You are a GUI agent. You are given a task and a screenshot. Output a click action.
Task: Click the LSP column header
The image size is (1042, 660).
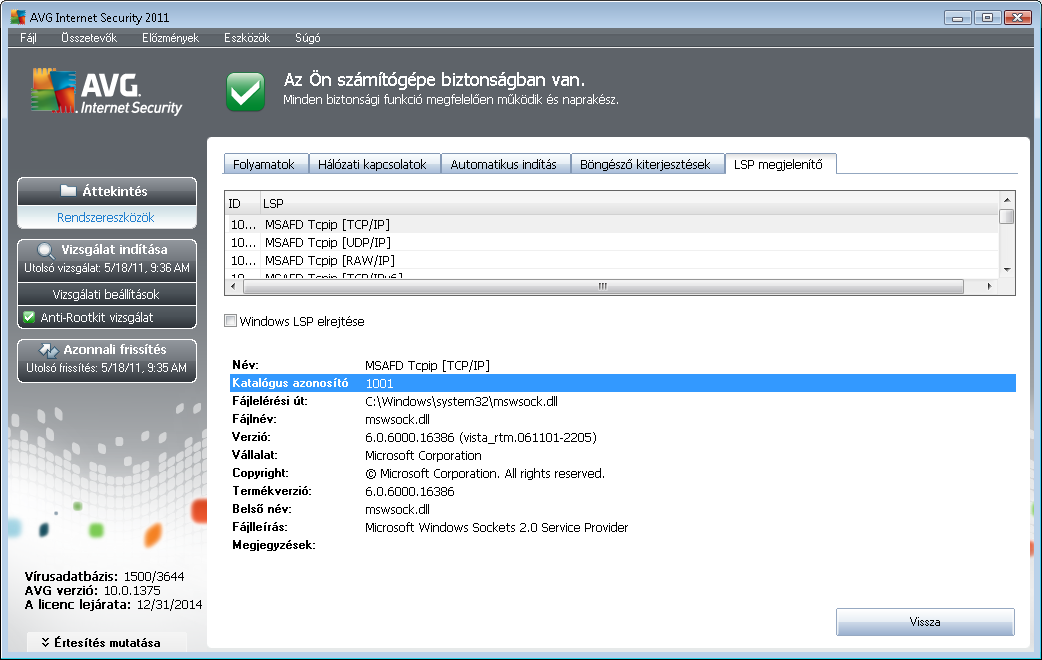629,203
